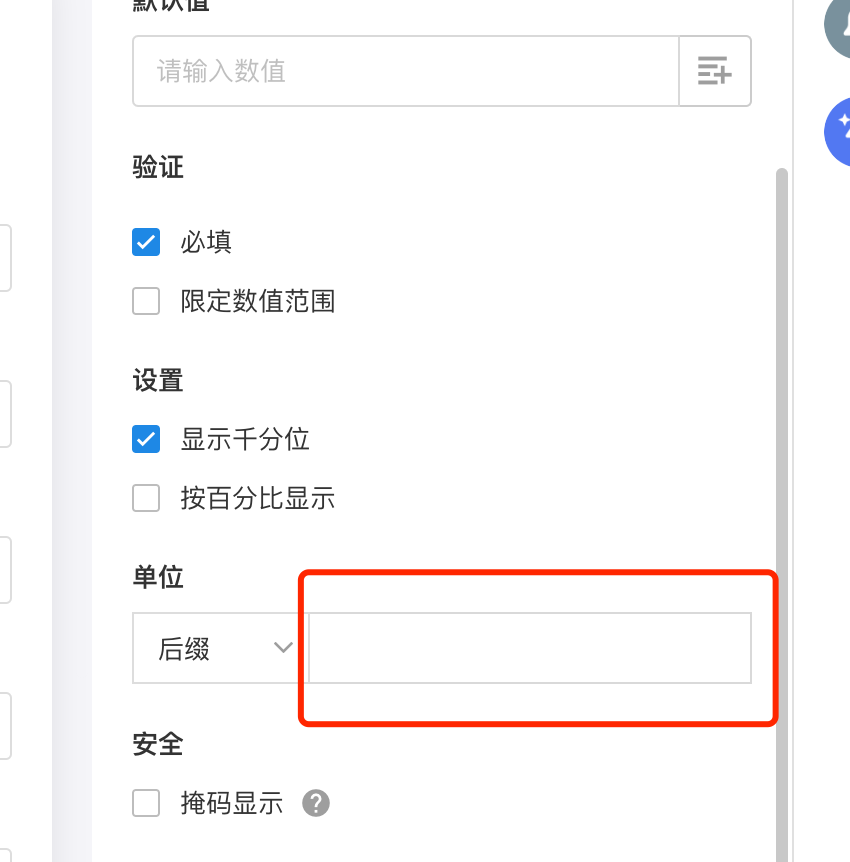Viewport: 850px width, 862px height.
Task: Click the 安全 section heading
Action: pos(158,744)
